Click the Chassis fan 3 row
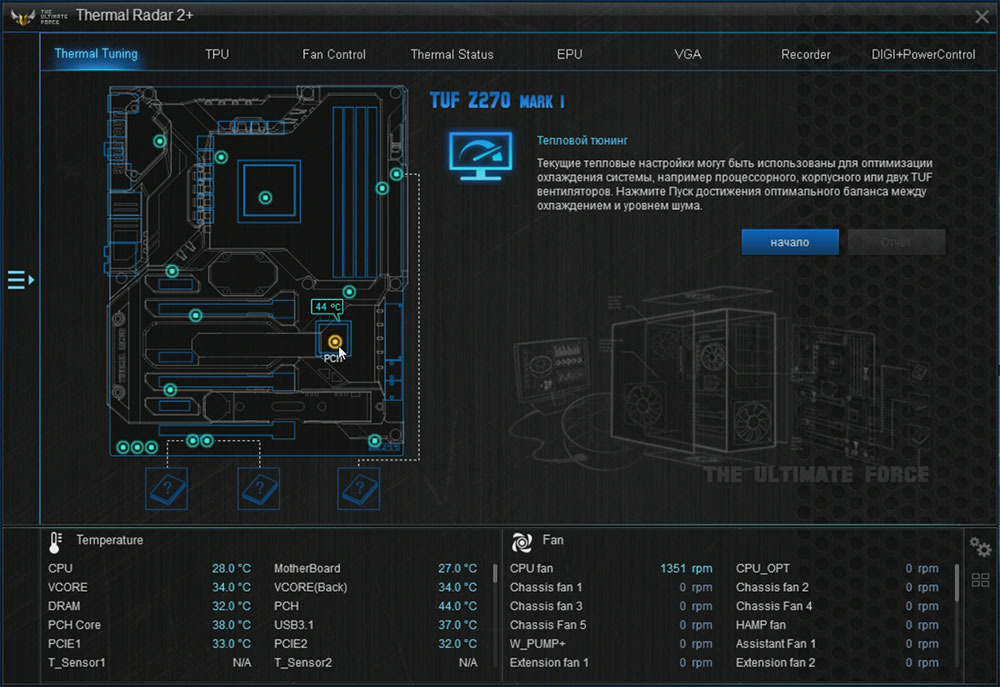Screen dimensions: 1000x687 (611, 606)
